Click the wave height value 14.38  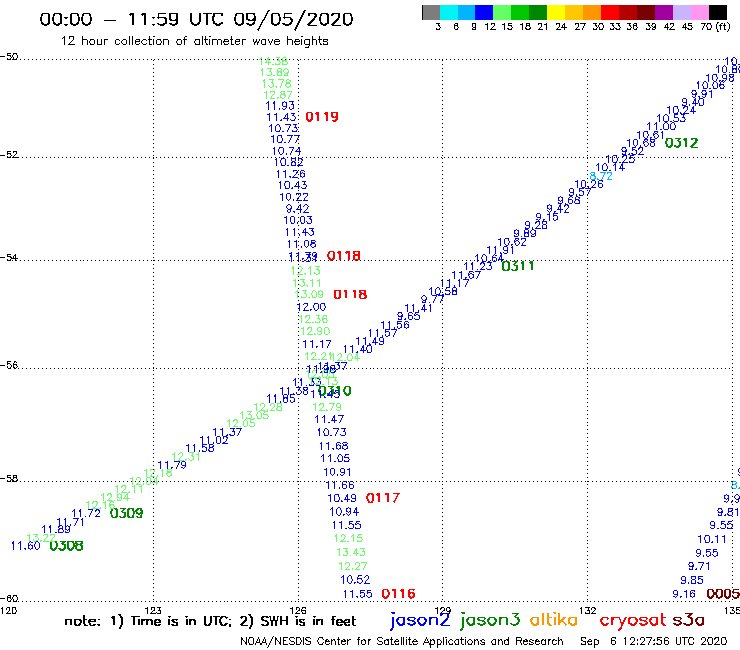click(x=274, y=61)
